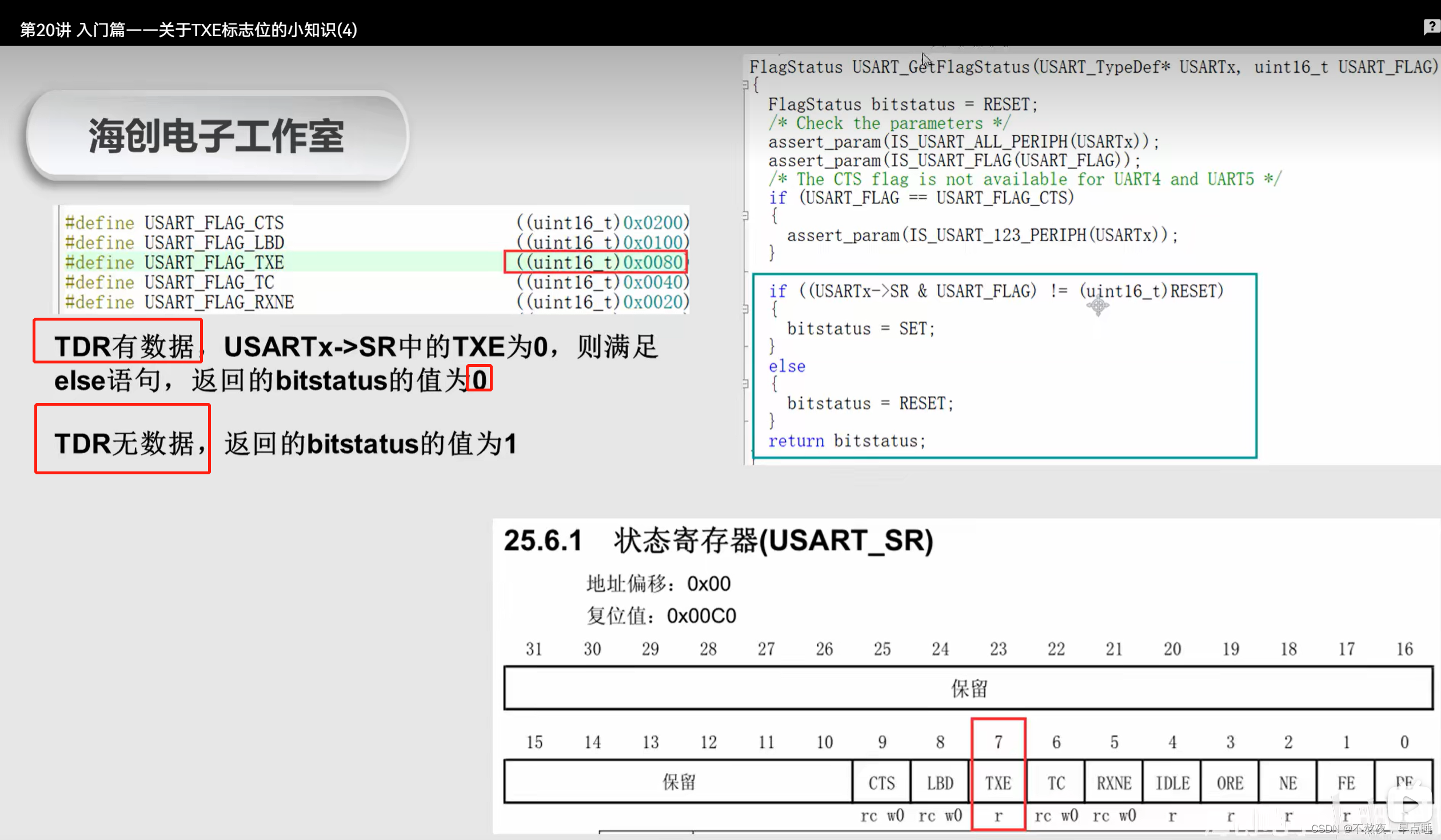Click the Check the parameters comment
This screenshot has width=1441, height=840.
coord(889,123)
